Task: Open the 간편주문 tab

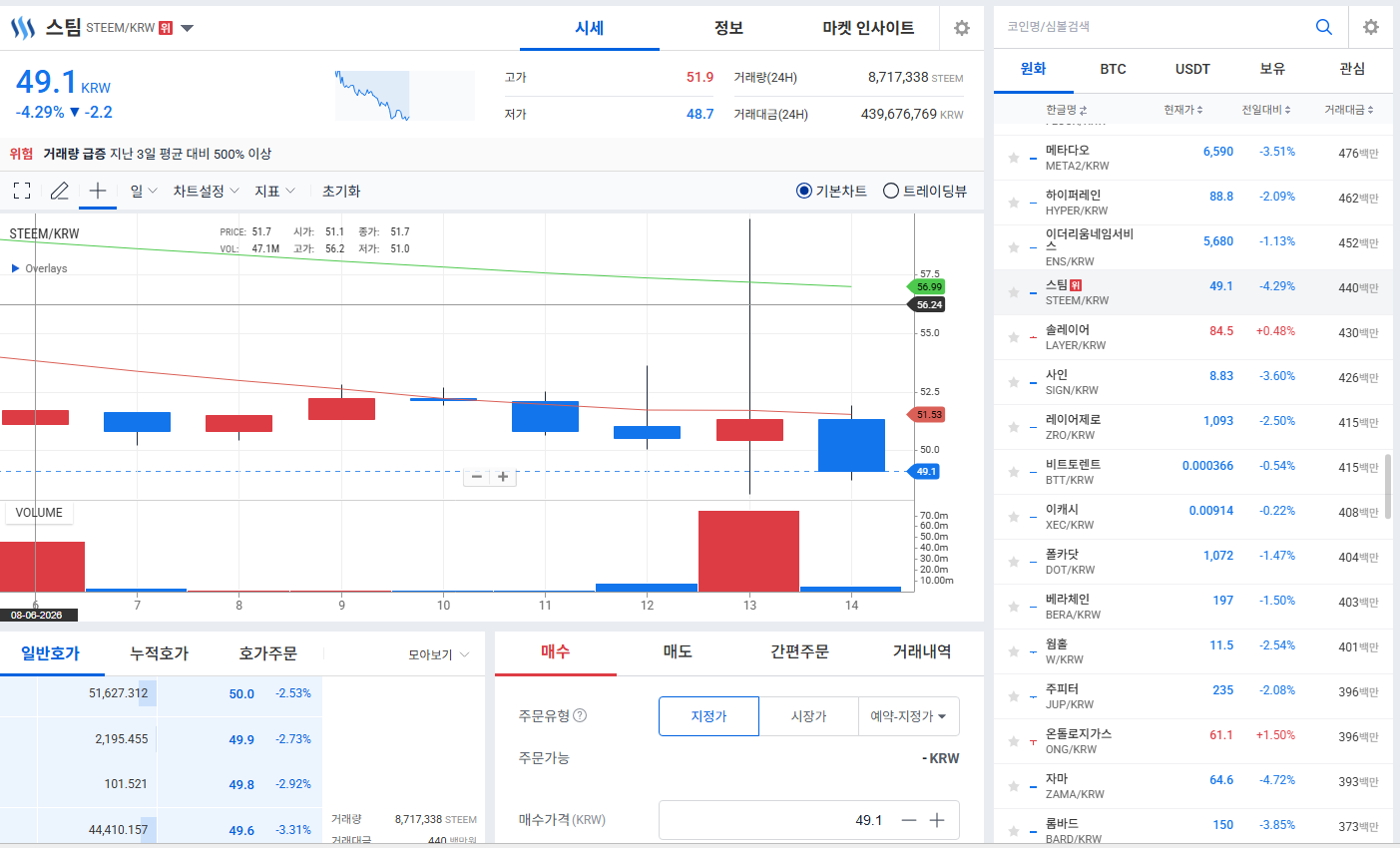Action: (x=799, y=652)
